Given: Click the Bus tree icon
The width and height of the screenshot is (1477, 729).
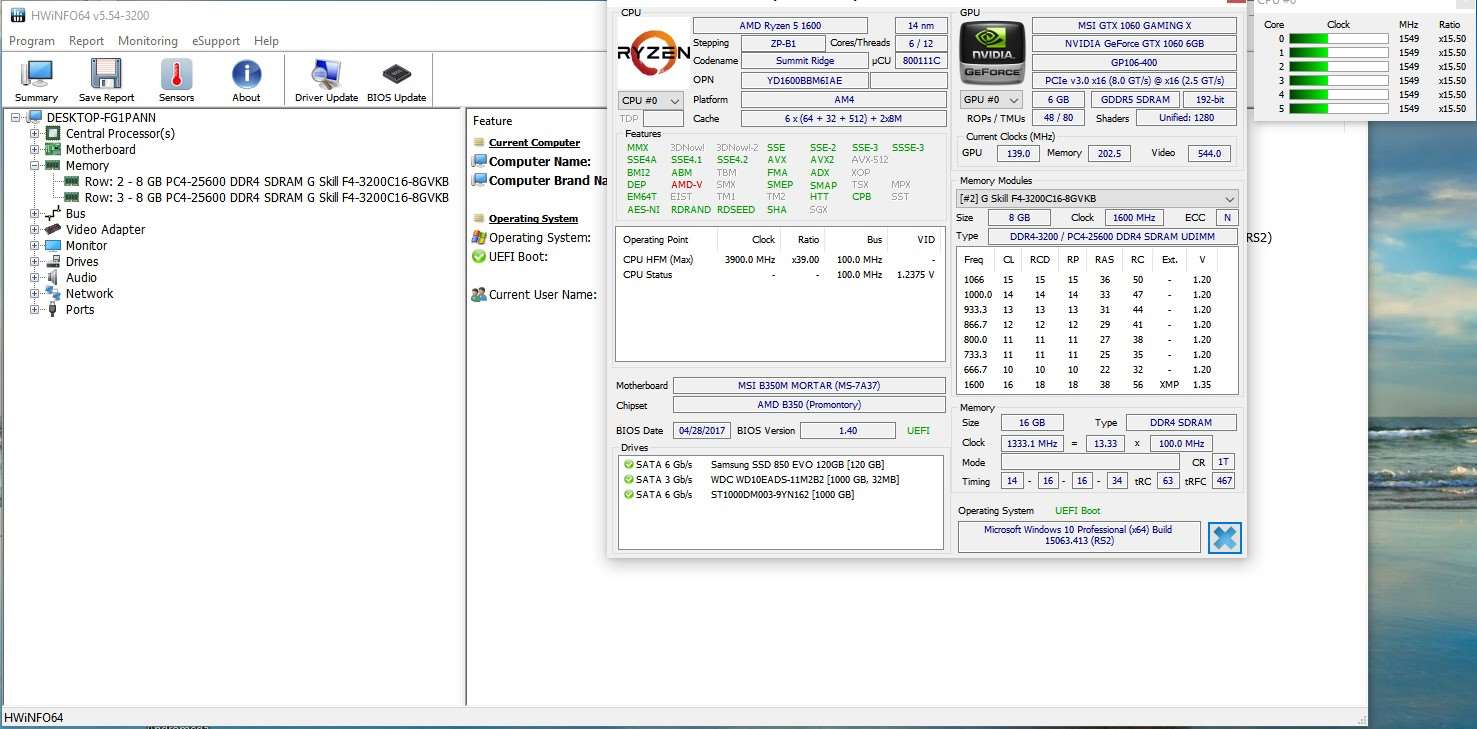Looking at the screenshot, I should coord(54,213).
